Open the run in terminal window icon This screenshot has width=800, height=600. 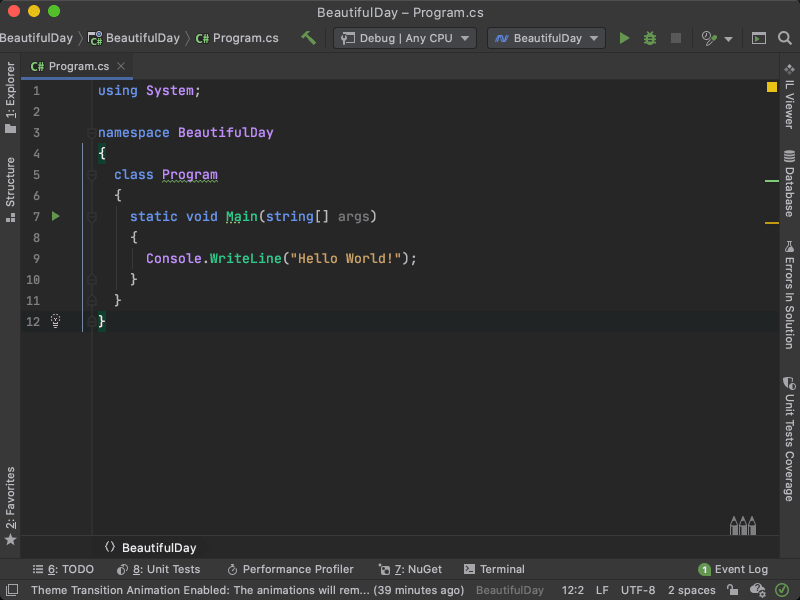pos(759,38)
